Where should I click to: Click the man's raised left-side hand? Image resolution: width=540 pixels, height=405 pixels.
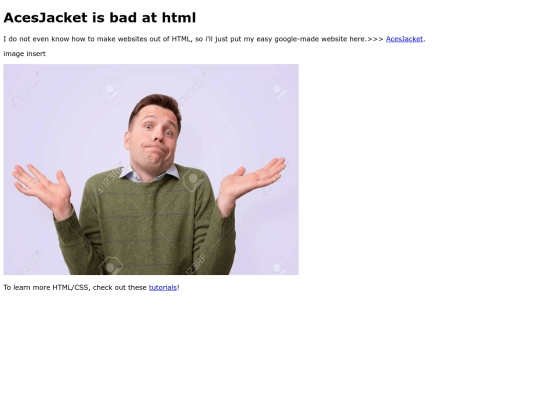click(43, 188)
